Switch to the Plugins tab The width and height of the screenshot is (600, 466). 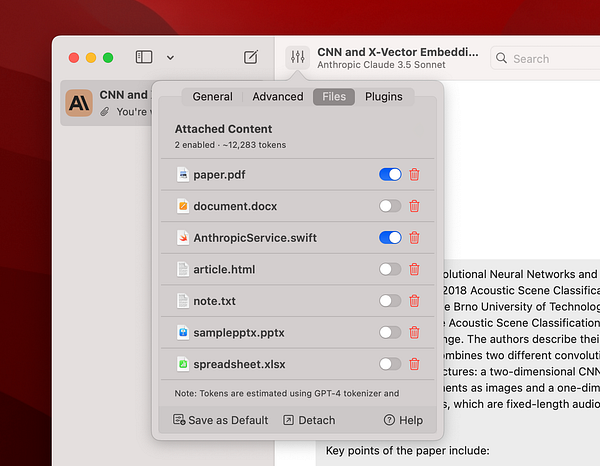[x=383, y=96]
